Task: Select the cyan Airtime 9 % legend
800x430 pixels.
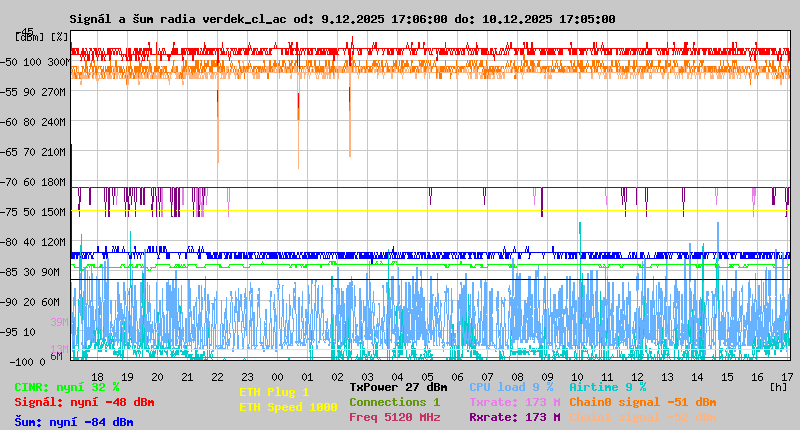Action: [607, 387]
